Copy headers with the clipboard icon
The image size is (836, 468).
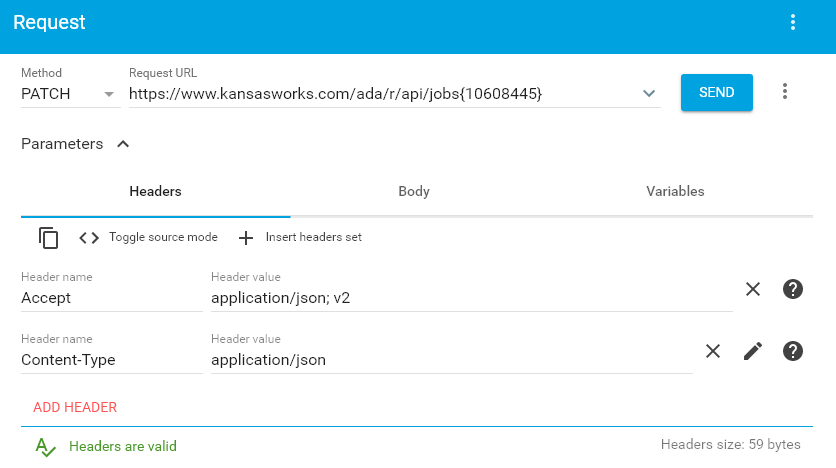(48, 238)
